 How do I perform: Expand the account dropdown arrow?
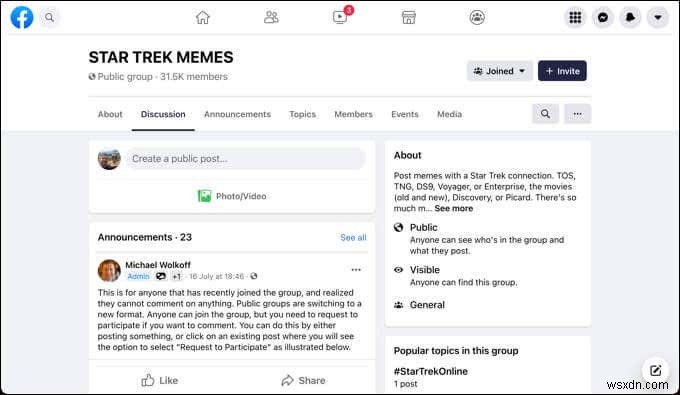658,17
